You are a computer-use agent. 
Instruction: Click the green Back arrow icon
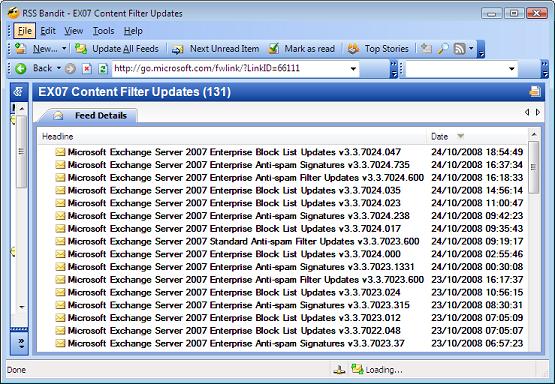[x=21, y=68]
